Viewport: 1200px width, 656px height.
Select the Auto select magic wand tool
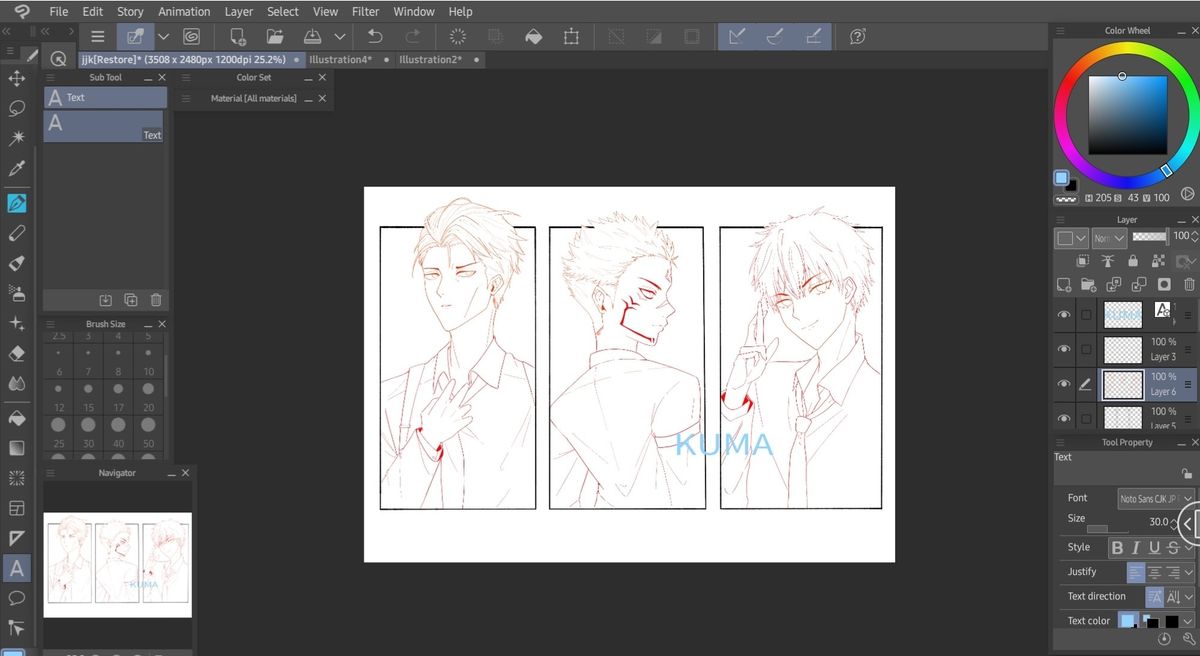coord(17,138)
